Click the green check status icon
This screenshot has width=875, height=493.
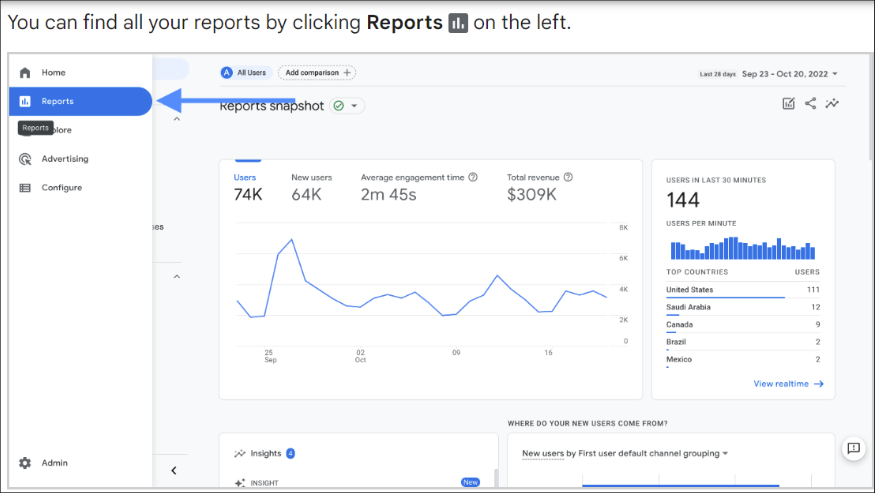click(339, 106)
